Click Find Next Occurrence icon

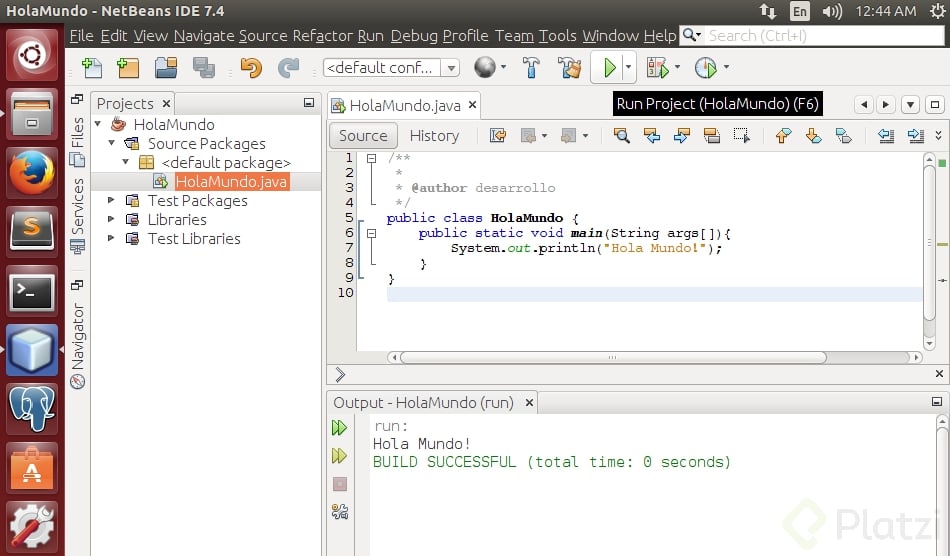click(x=682, y=136)
